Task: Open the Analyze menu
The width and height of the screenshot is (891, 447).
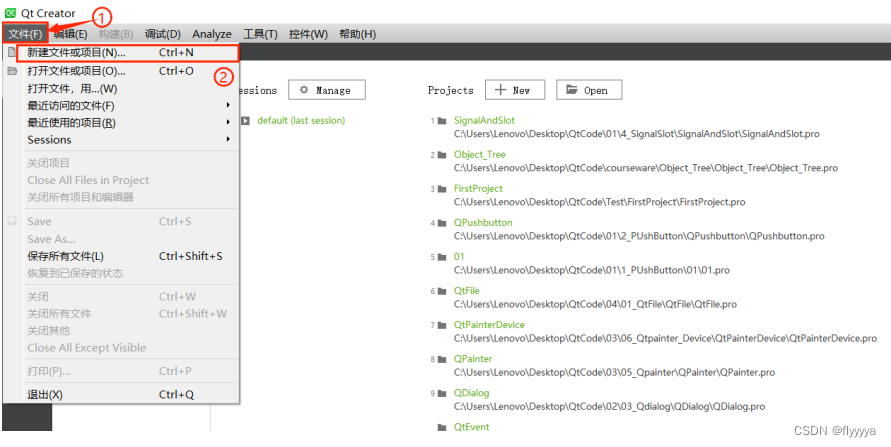Action: click(212, 34)
